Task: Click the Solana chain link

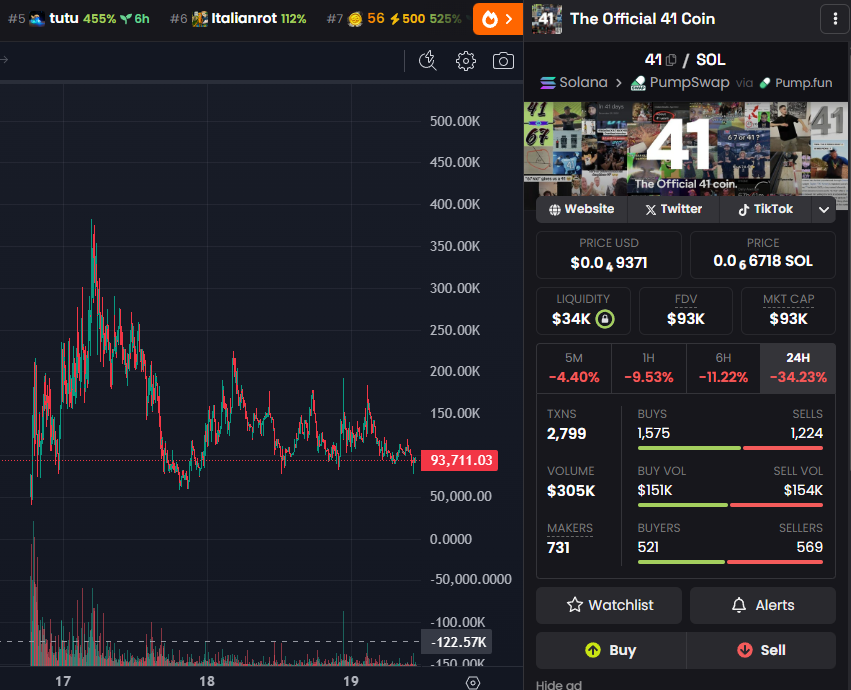Action: click(x=574, y=83)
